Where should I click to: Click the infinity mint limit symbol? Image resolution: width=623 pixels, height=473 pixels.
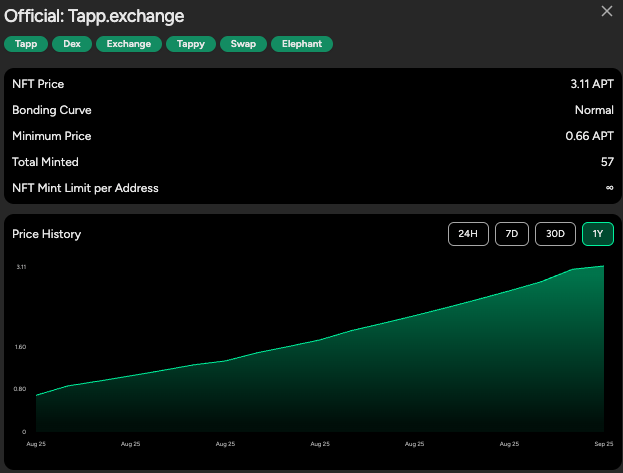tap(609, 188)
